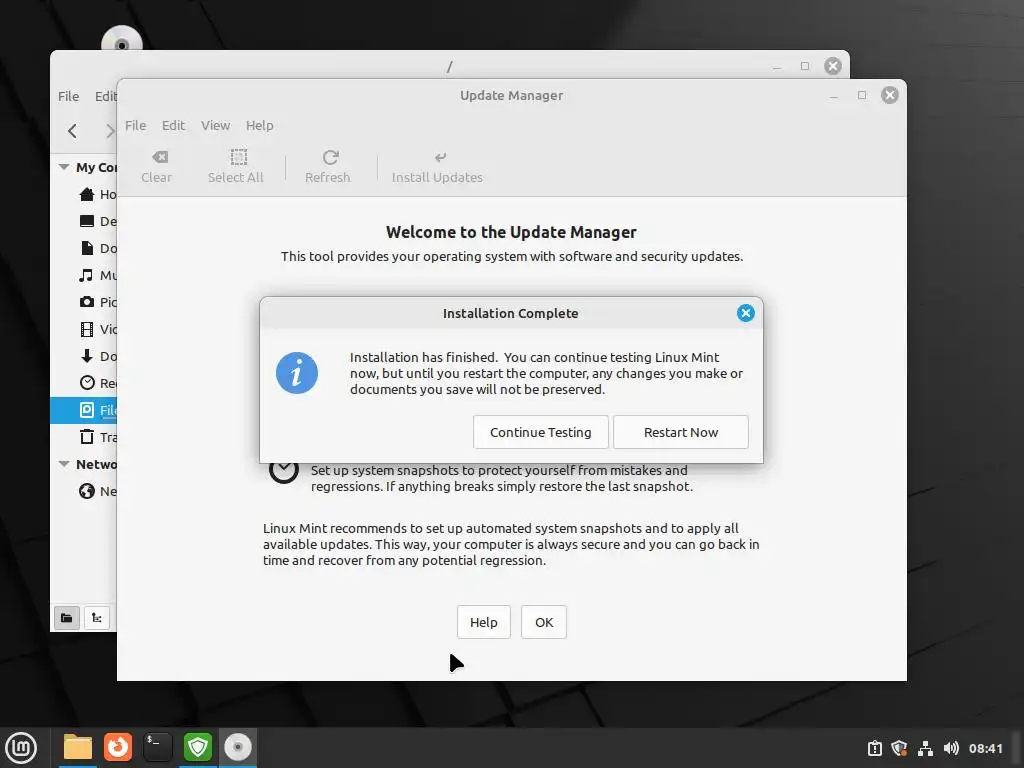Open the Update Manager Help menu
This screenshot has height=768, width=1024.
pyautogui.click(x=259, y=125)
